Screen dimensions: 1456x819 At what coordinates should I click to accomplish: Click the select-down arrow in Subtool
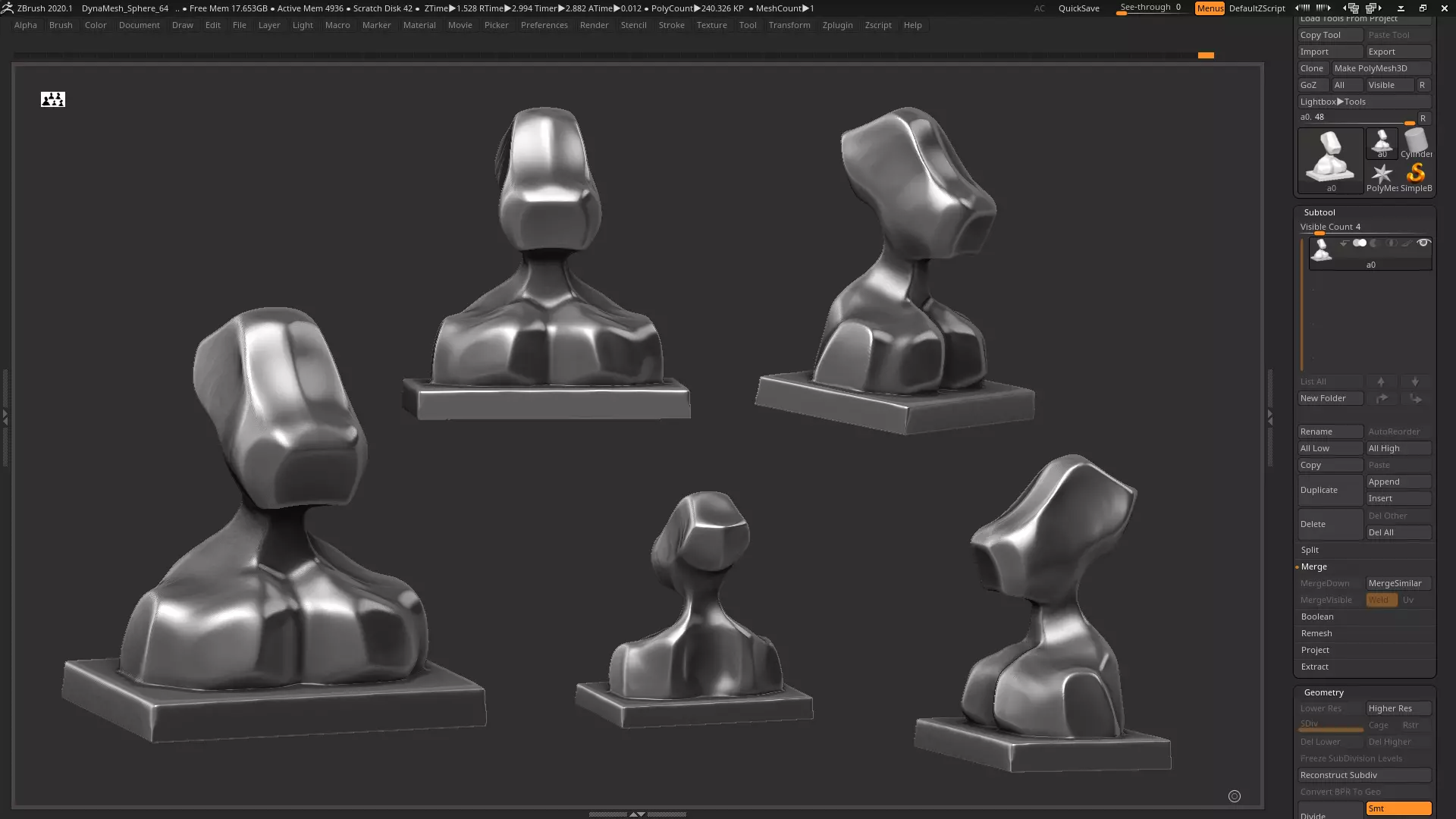click(1415, 381)
